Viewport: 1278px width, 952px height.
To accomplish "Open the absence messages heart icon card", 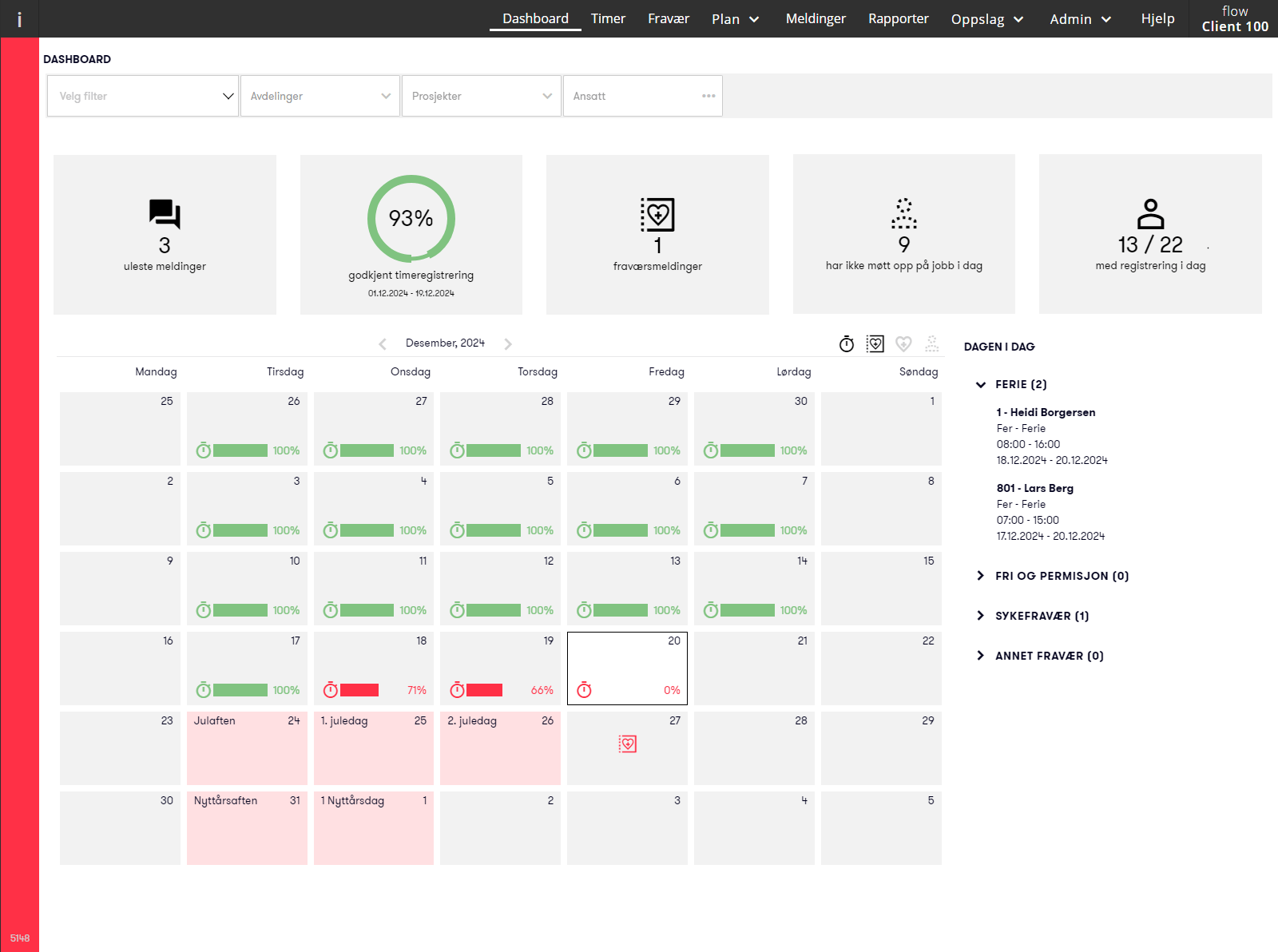I will point(657,214).
